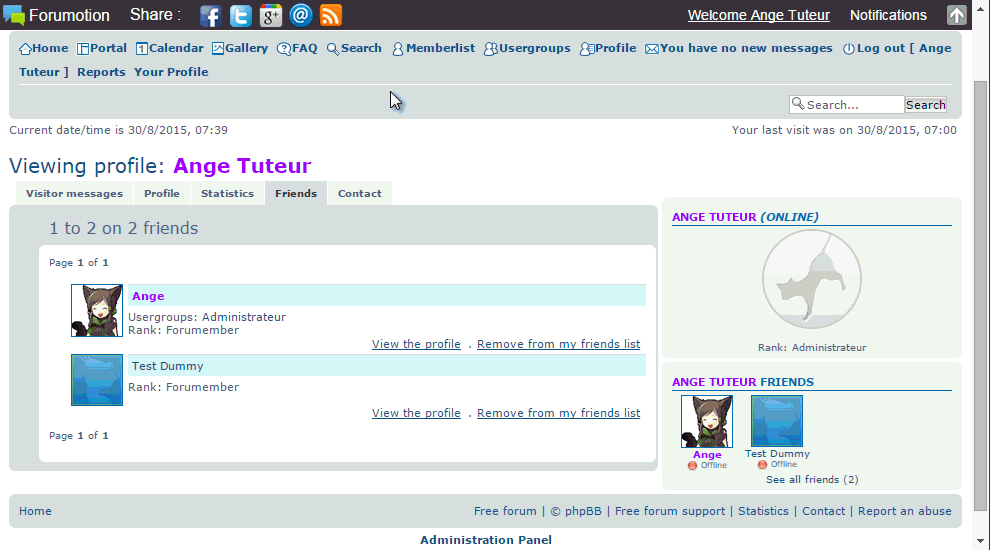Open the Search link in the navigation bar

pyautogui.click(x=354, y=48)
